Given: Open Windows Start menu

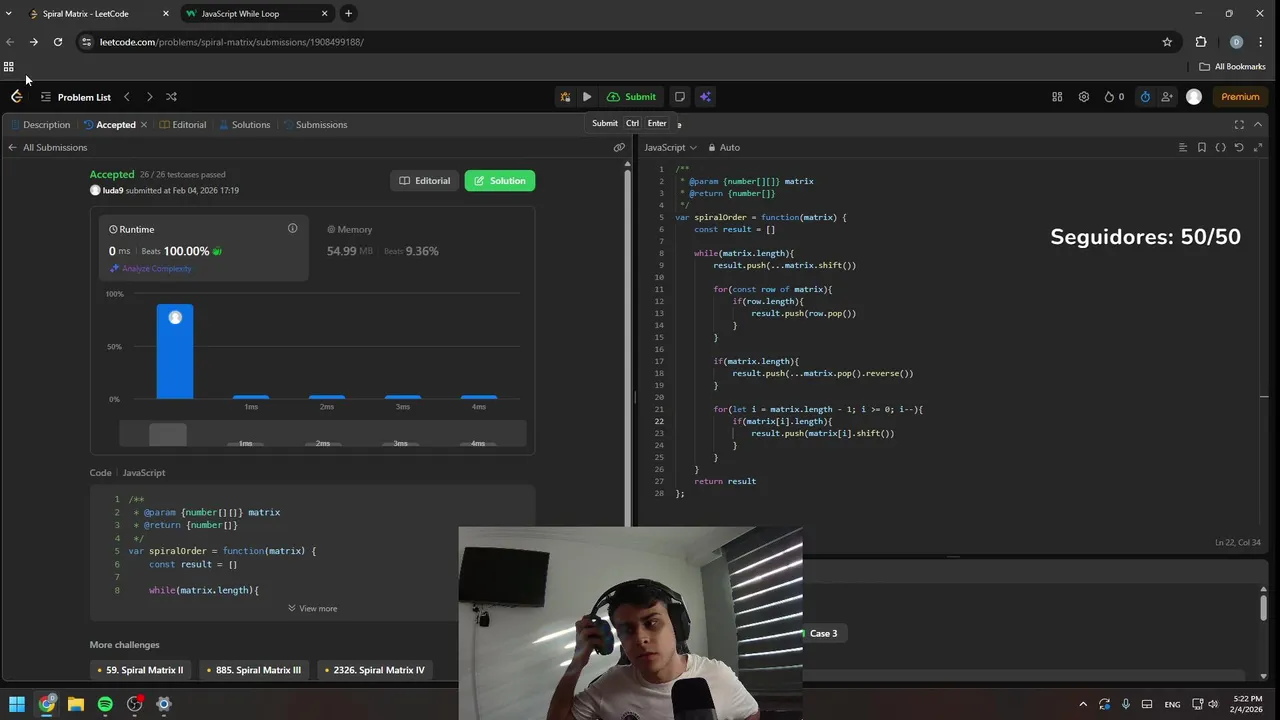Looking at the screenshot, I should 17,704.
